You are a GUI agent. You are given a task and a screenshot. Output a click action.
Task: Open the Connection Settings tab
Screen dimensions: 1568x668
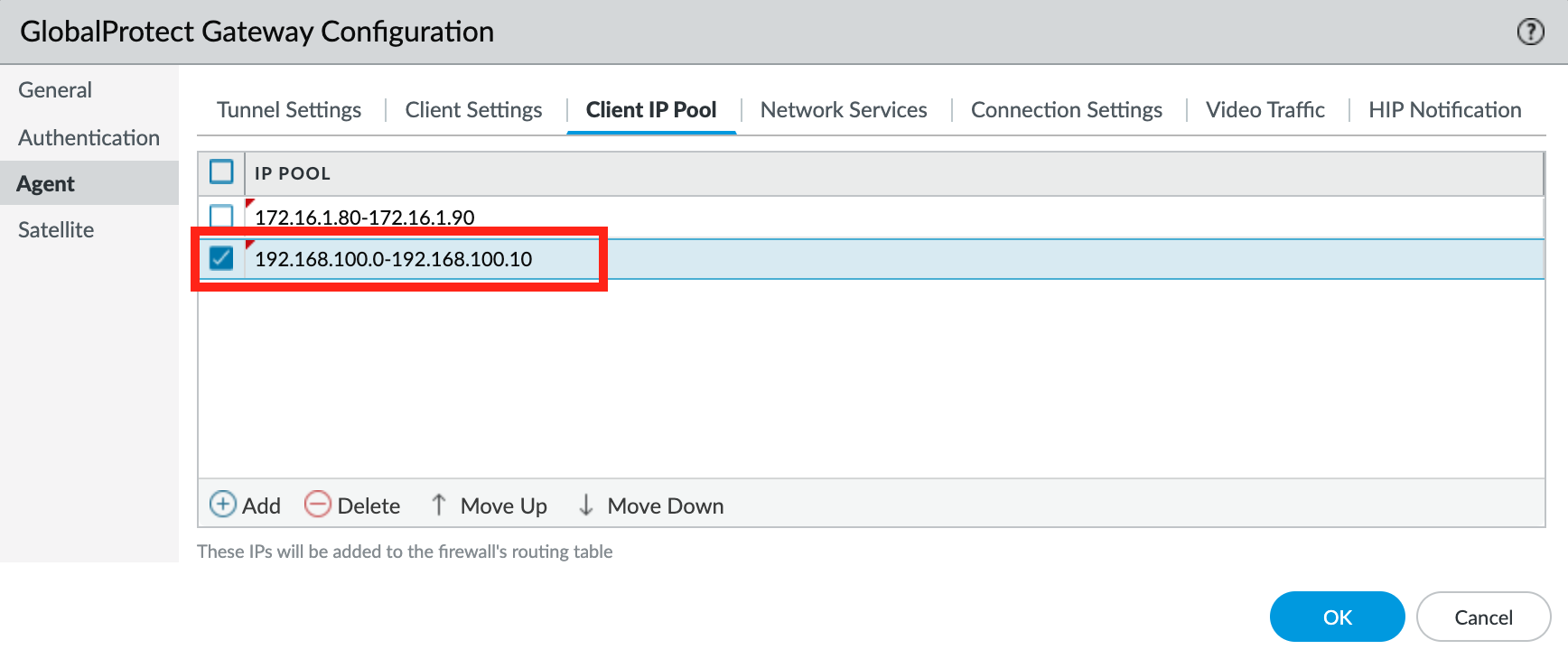(x=1067, y=110)
